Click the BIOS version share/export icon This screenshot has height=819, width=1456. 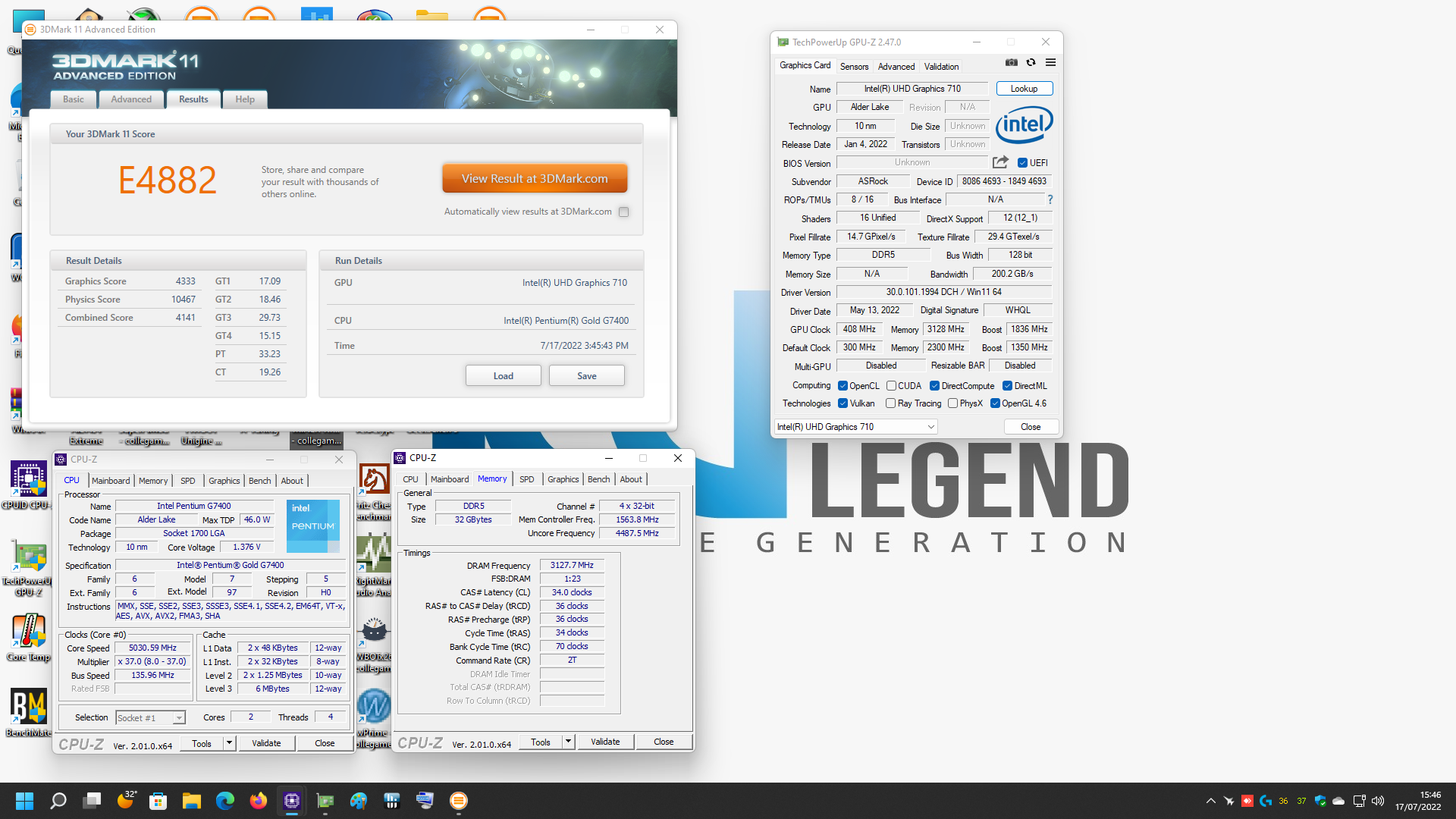click(x=1000, y=162)
